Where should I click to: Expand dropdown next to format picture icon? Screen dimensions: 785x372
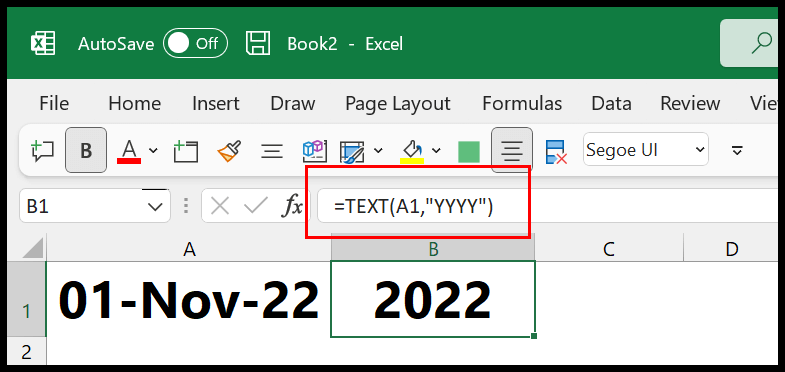[378, 150]
